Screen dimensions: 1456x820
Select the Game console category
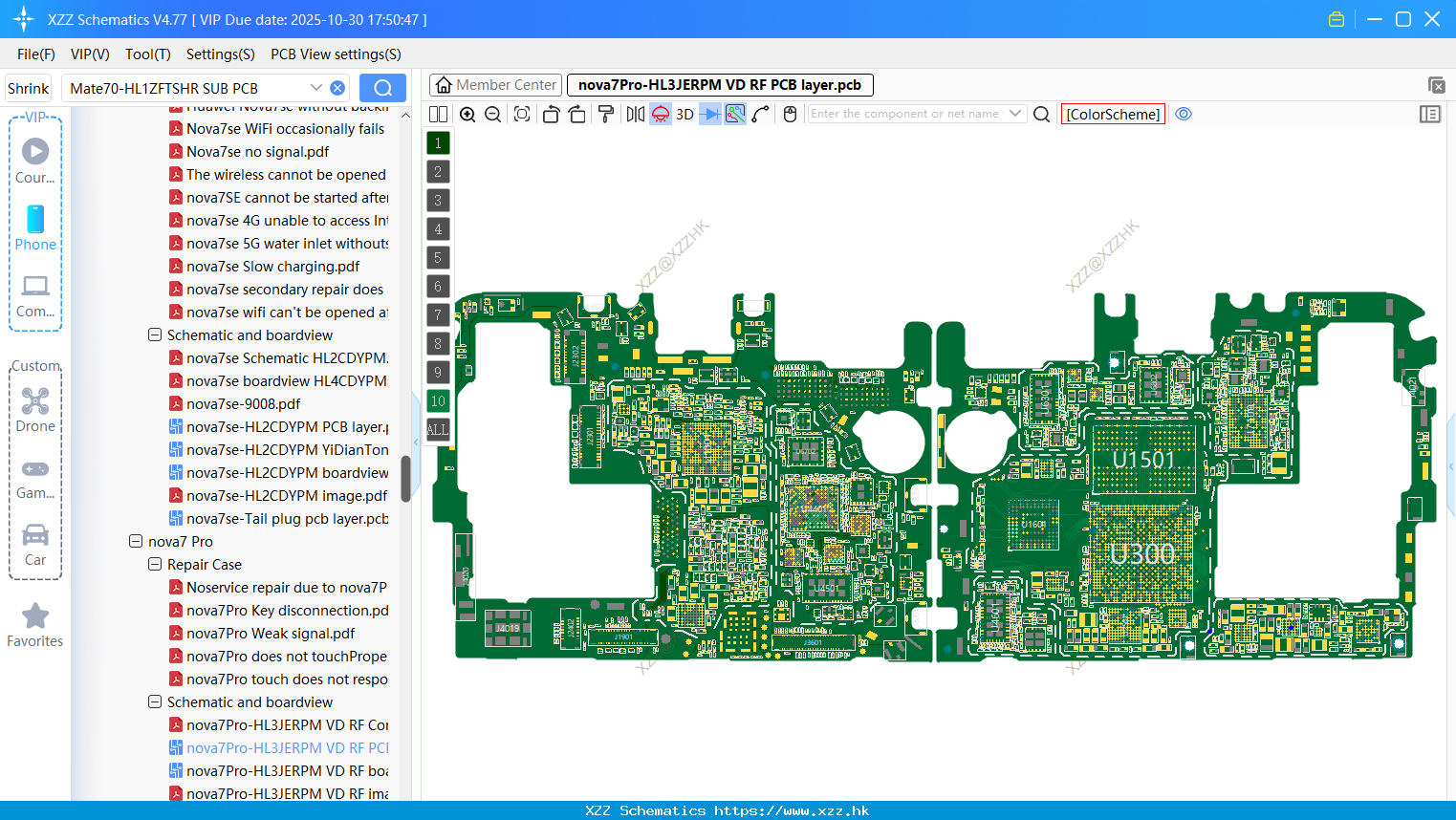click(x=35, y=479)
